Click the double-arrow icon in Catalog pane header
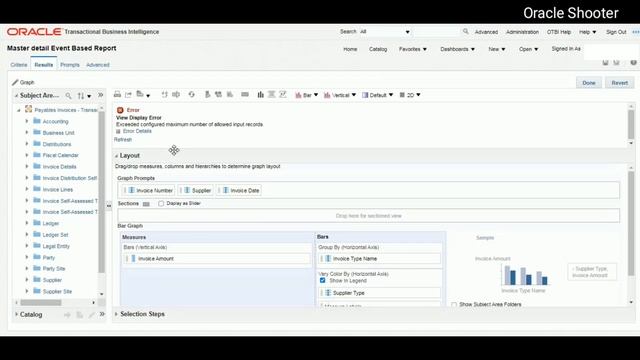The image size is (640, 360). coord(102,314)
